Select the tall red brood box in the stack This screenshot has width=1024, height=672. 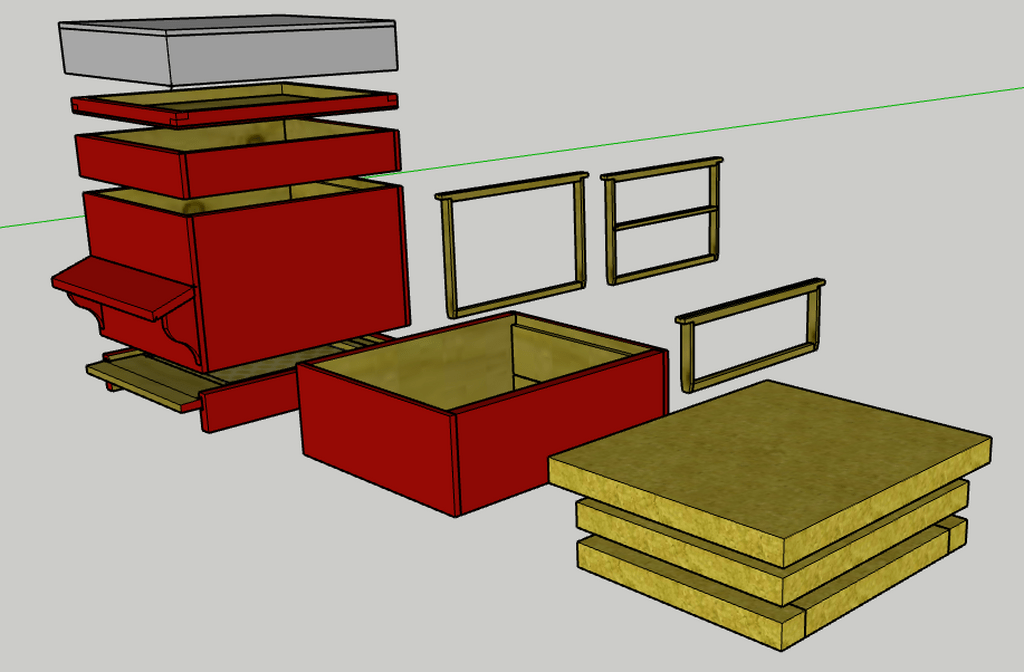tap(247, 274)
